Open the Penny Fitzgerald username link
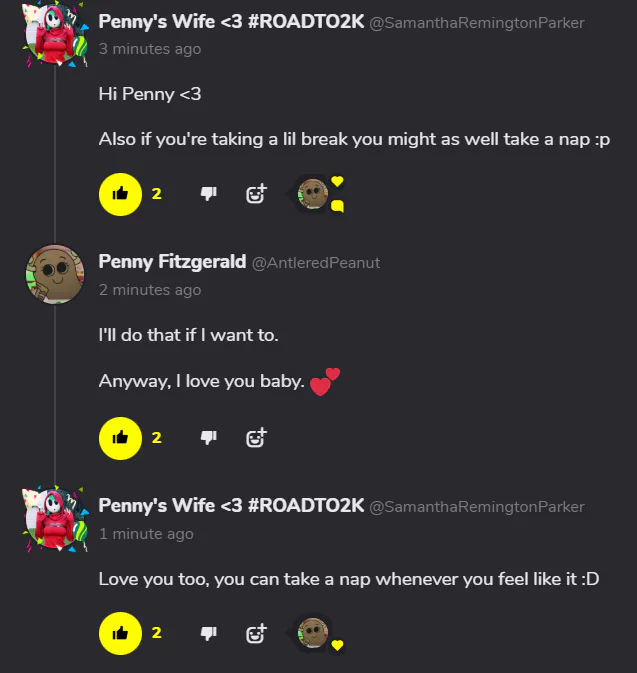Image resolution: width=637 pixels, height=673 pixels. pos(172,262)
